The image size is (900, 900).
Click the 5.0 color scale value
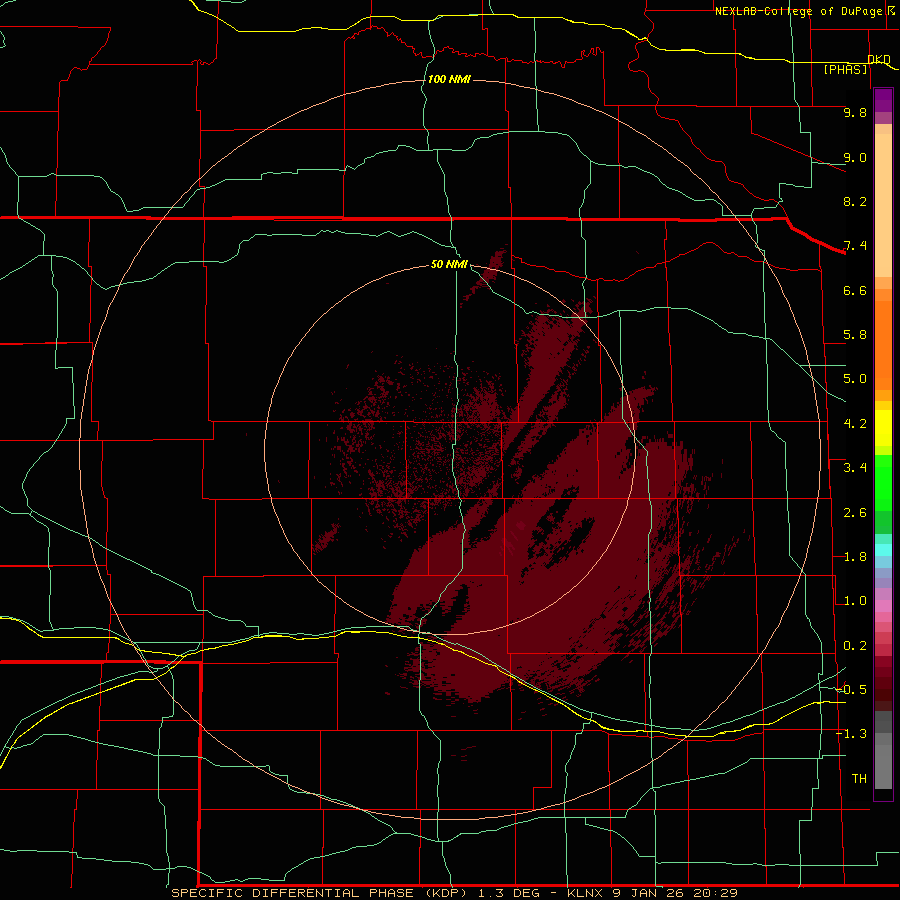(x=855, y=379)
